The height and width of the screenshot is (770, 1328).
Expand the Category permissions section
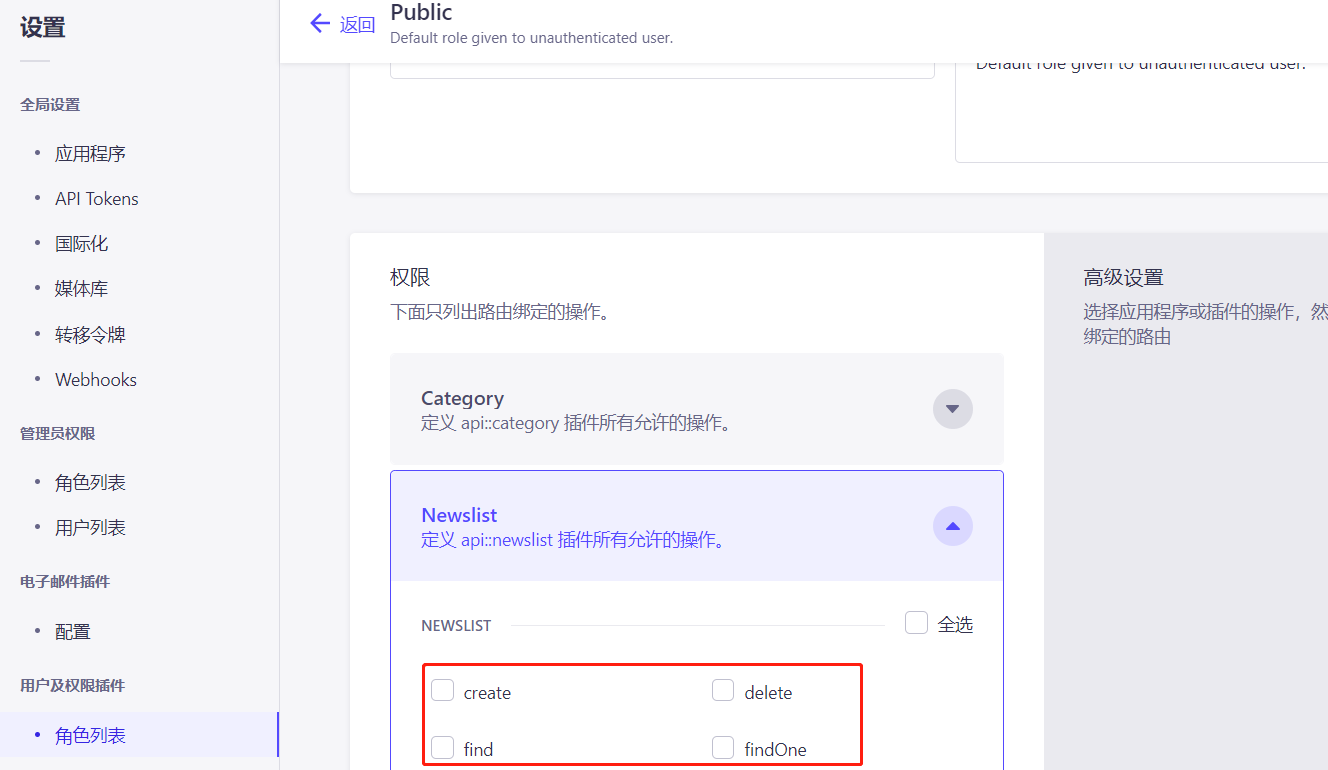pos(952,409)
